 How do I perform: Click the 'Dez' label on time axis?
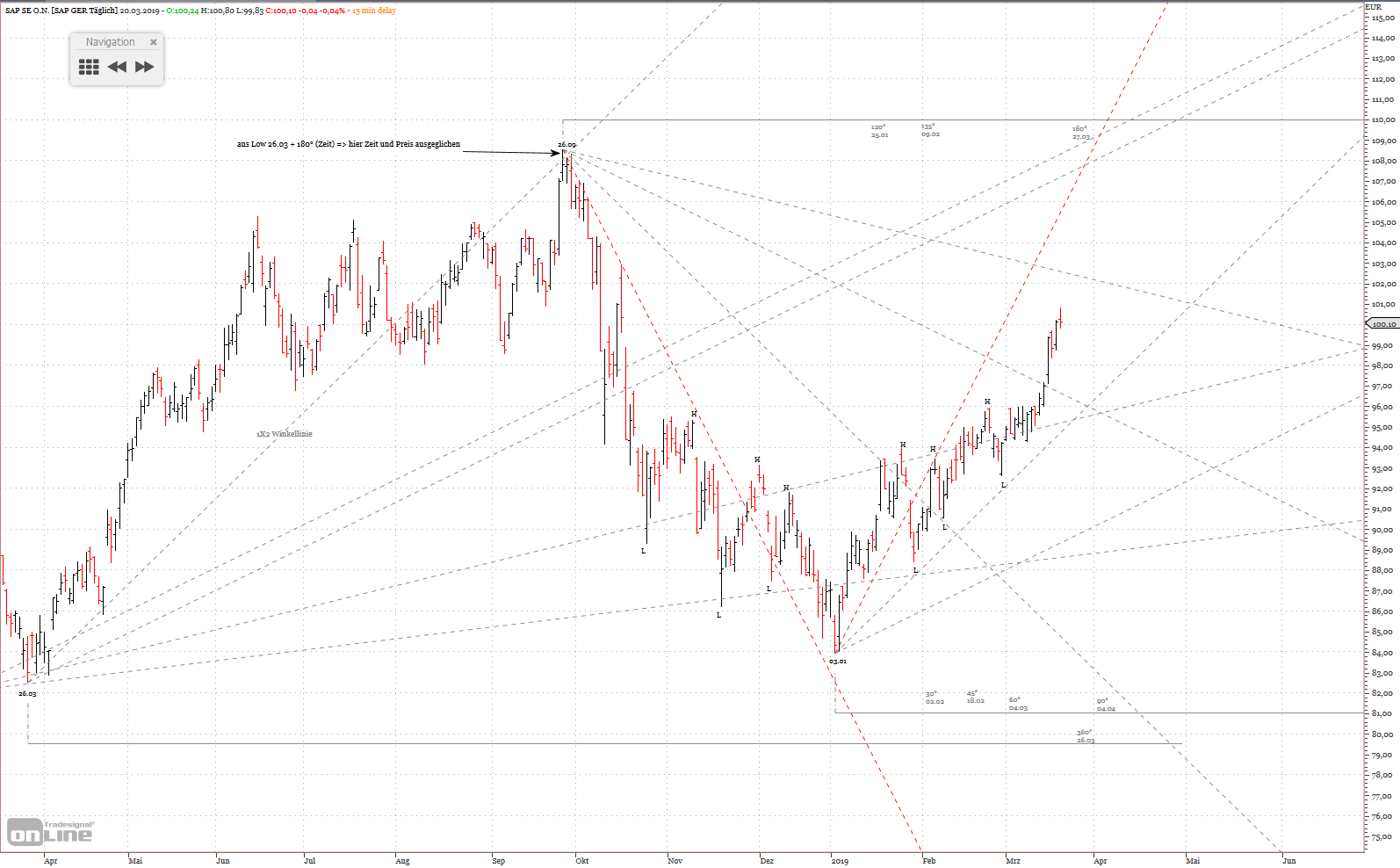coord(767,861)
